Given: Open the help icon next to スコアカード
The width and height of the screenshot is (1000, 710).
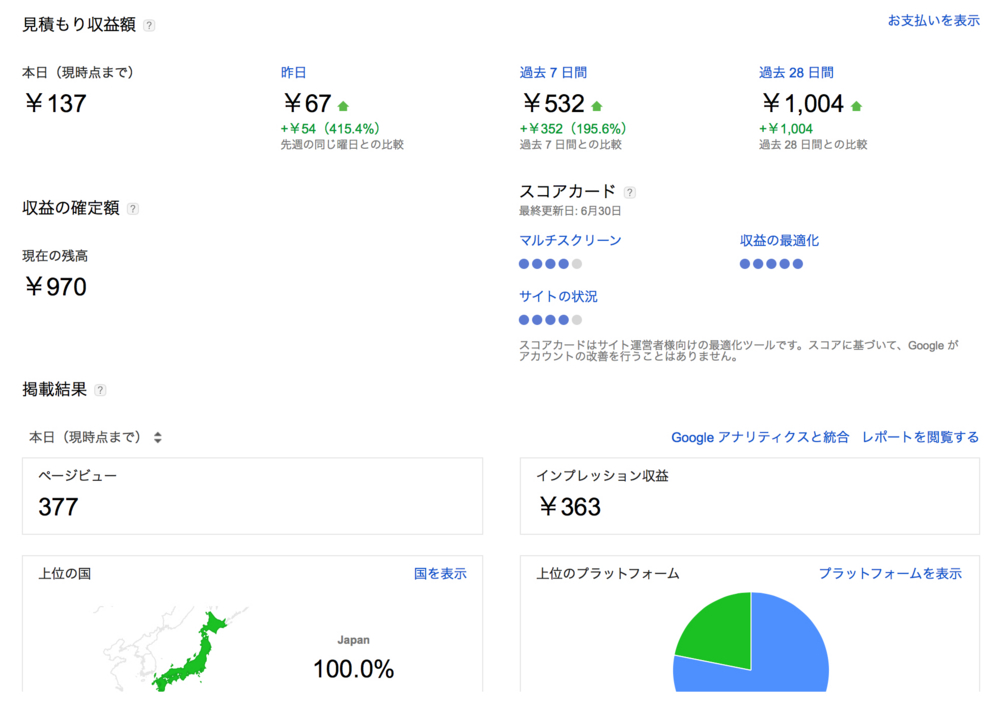Looking at the screenshot, I should click(629, 190).
